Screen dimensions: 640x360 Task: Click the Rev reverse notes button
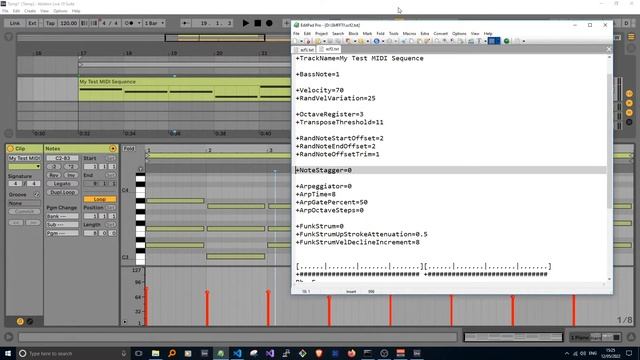pos(54,175)
